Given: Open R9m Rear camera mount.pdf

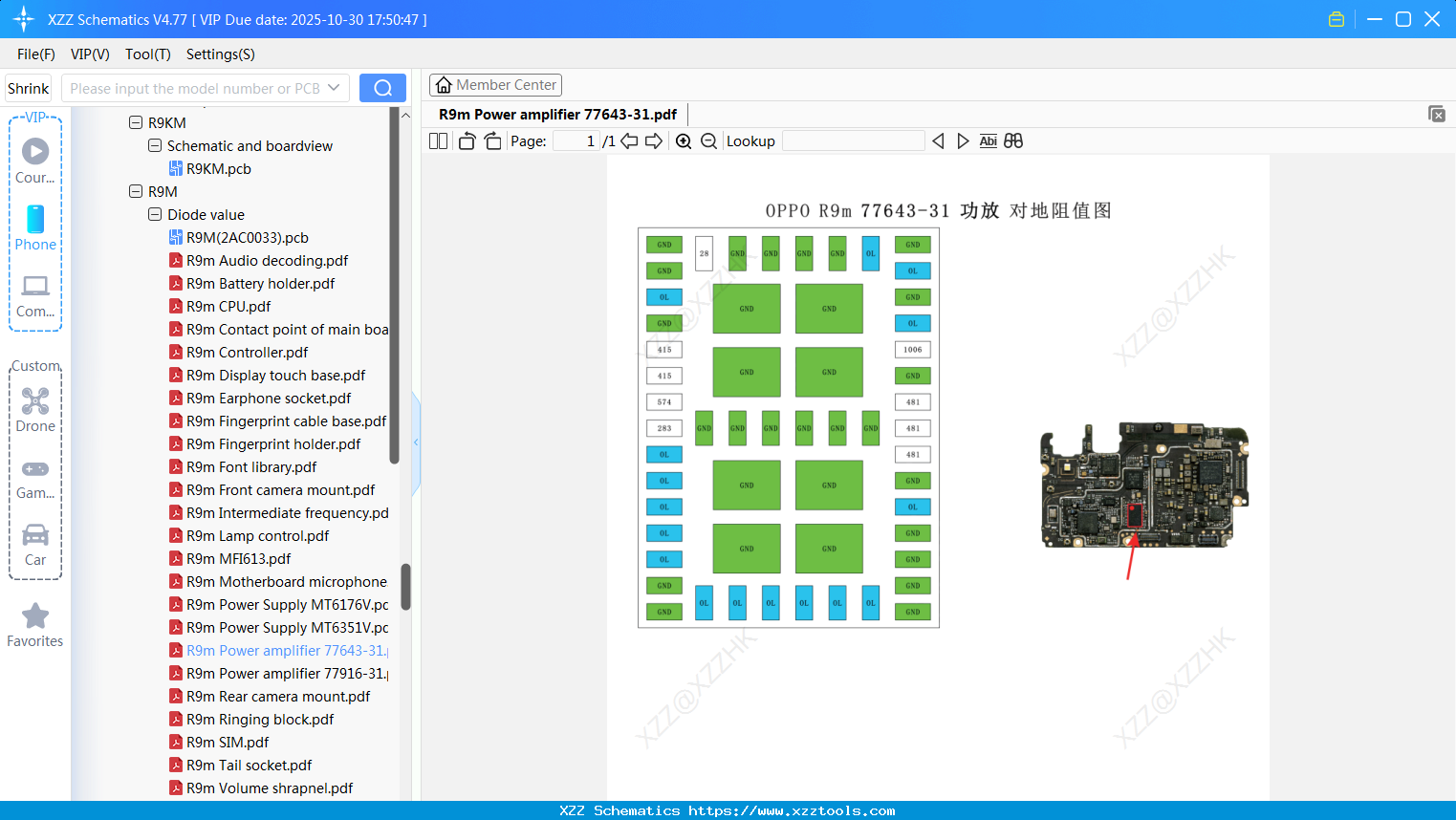Looking at the screenshot, I should [270, 696].
